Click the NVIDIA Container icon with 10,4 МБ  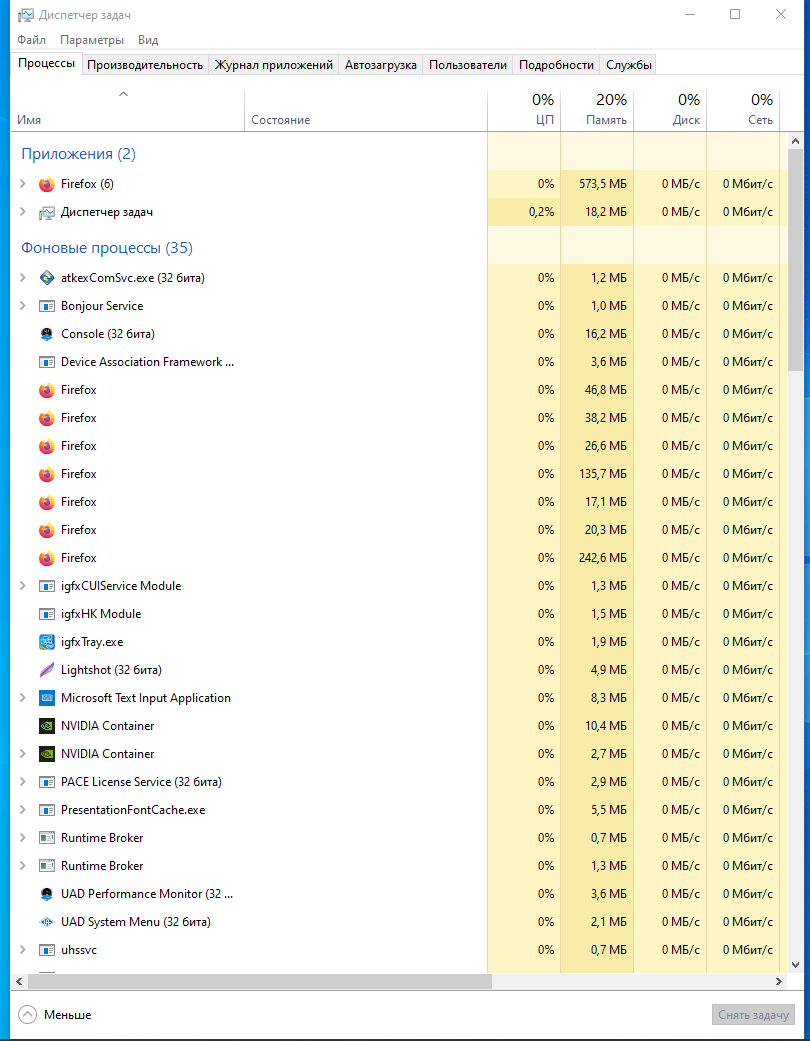(x=46, y=726)
